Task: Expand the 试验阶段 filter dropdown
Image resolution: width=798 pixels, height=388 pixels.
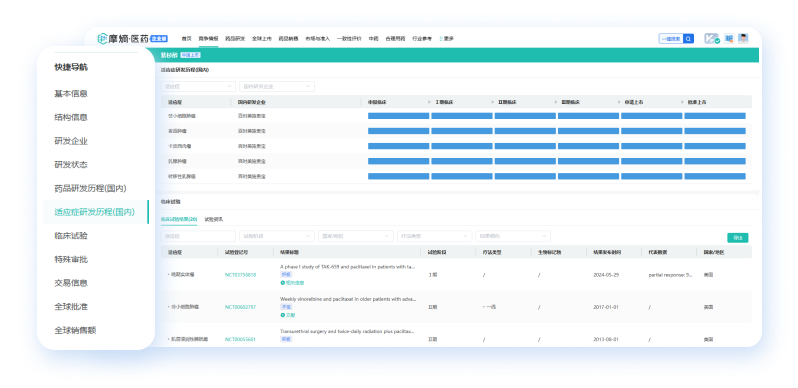Action: 277,236
